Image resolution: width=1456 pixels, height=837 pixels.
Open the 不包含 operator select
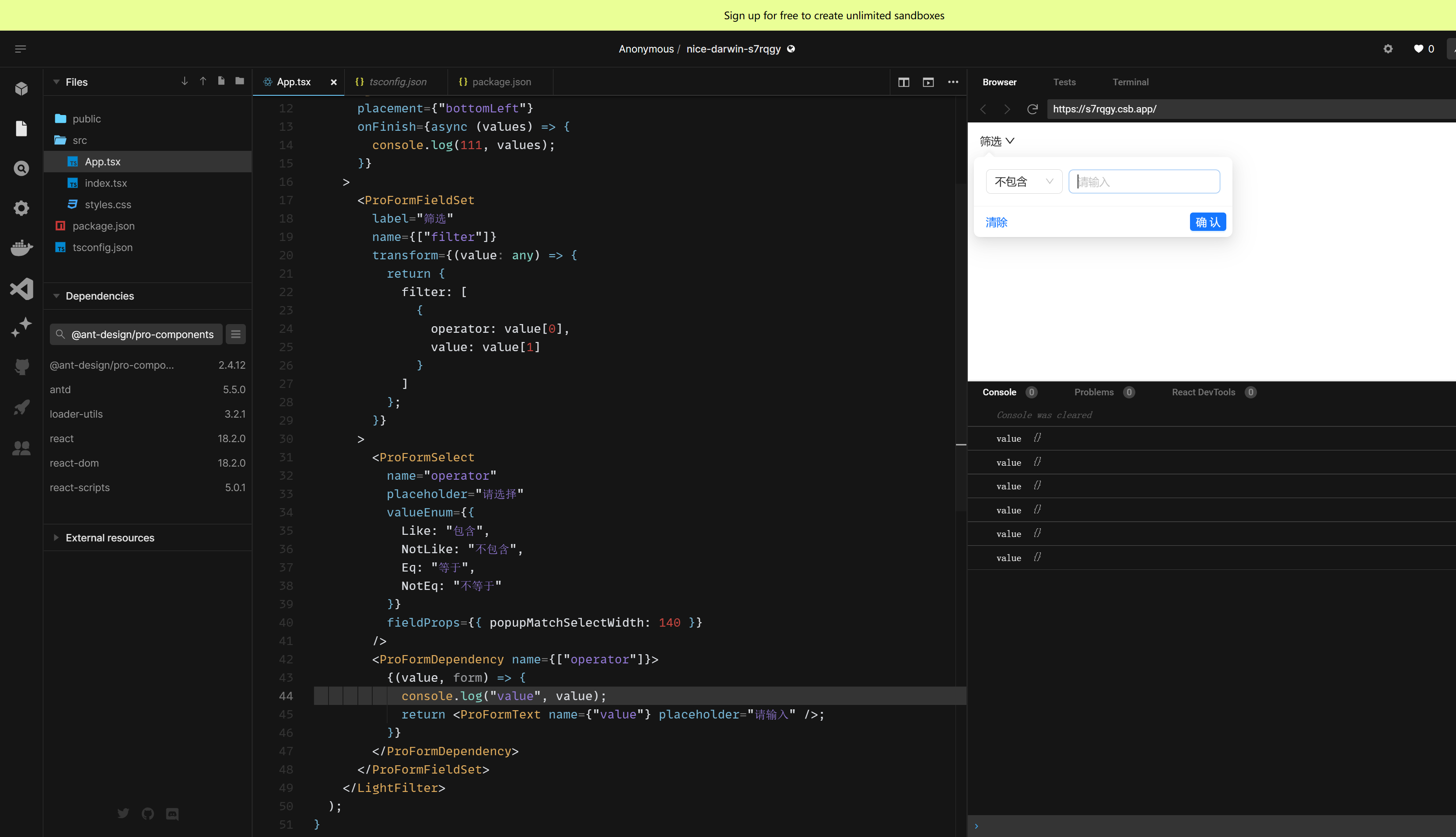(x=1024, y=181)
